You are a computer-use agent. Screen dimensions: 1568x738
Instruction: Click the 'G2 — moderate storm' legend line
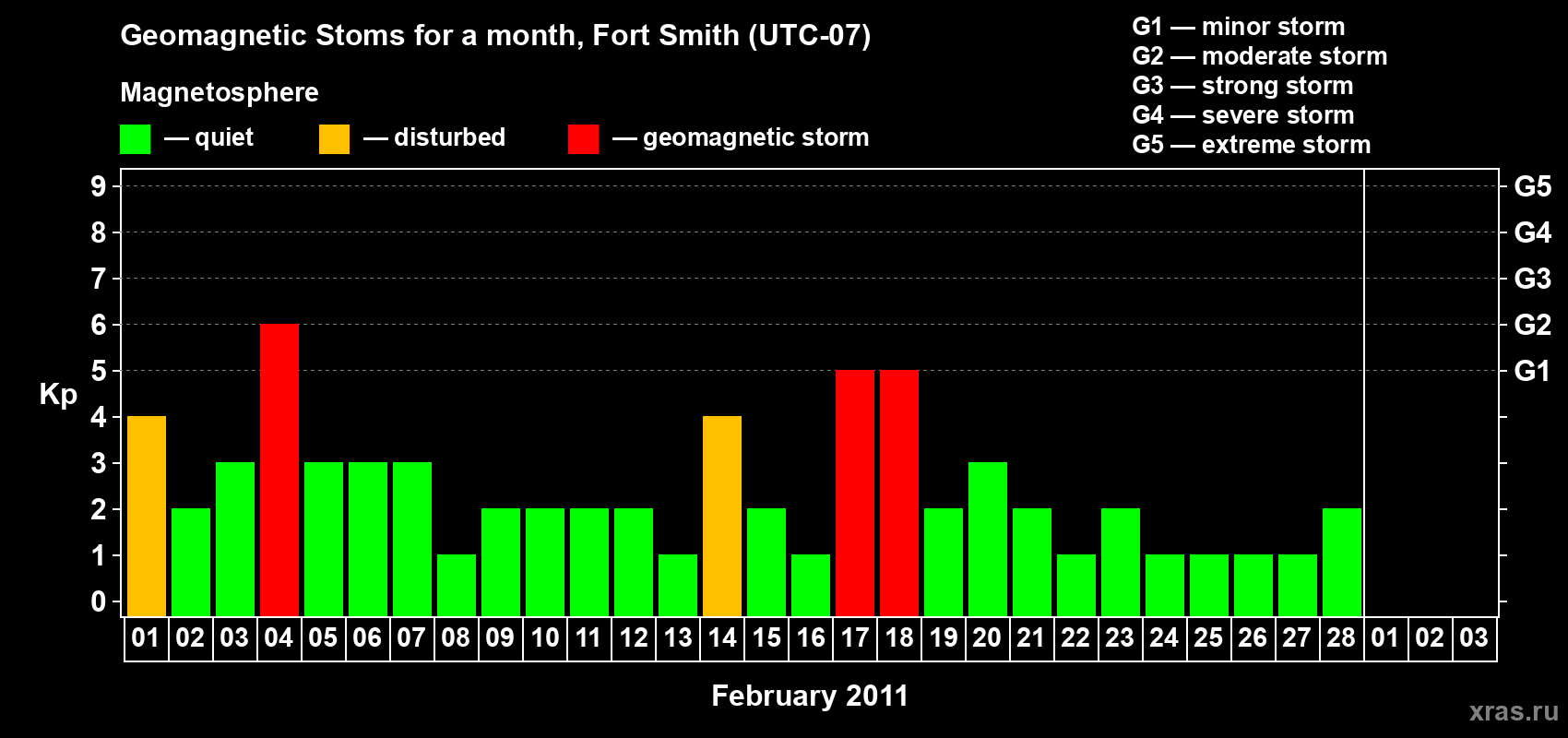(x=1260, y=56)
